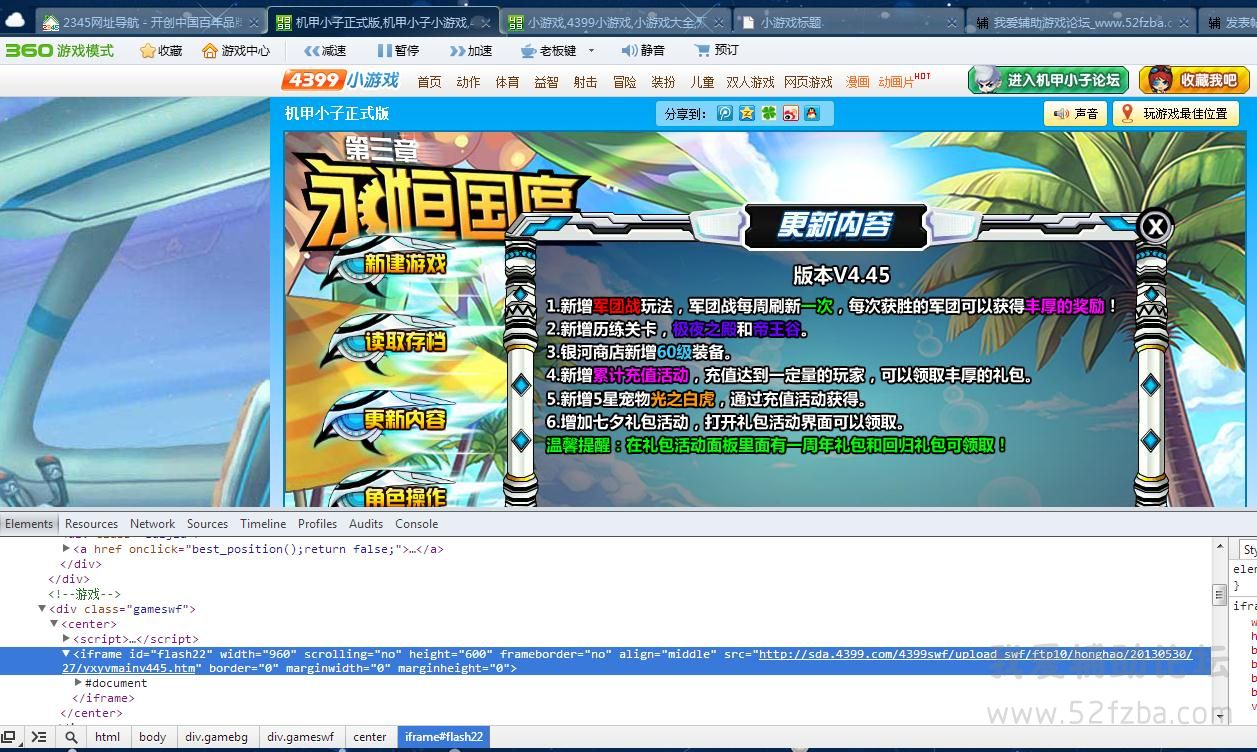Open the 首页 home link
1257x752 pixels.
[x=429, y=82]
